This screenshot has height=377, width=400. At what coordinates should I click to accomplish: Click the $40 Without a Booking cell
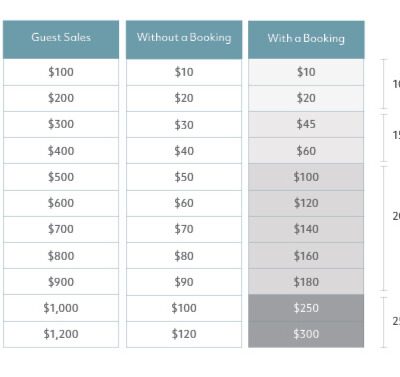click(184, 151)
